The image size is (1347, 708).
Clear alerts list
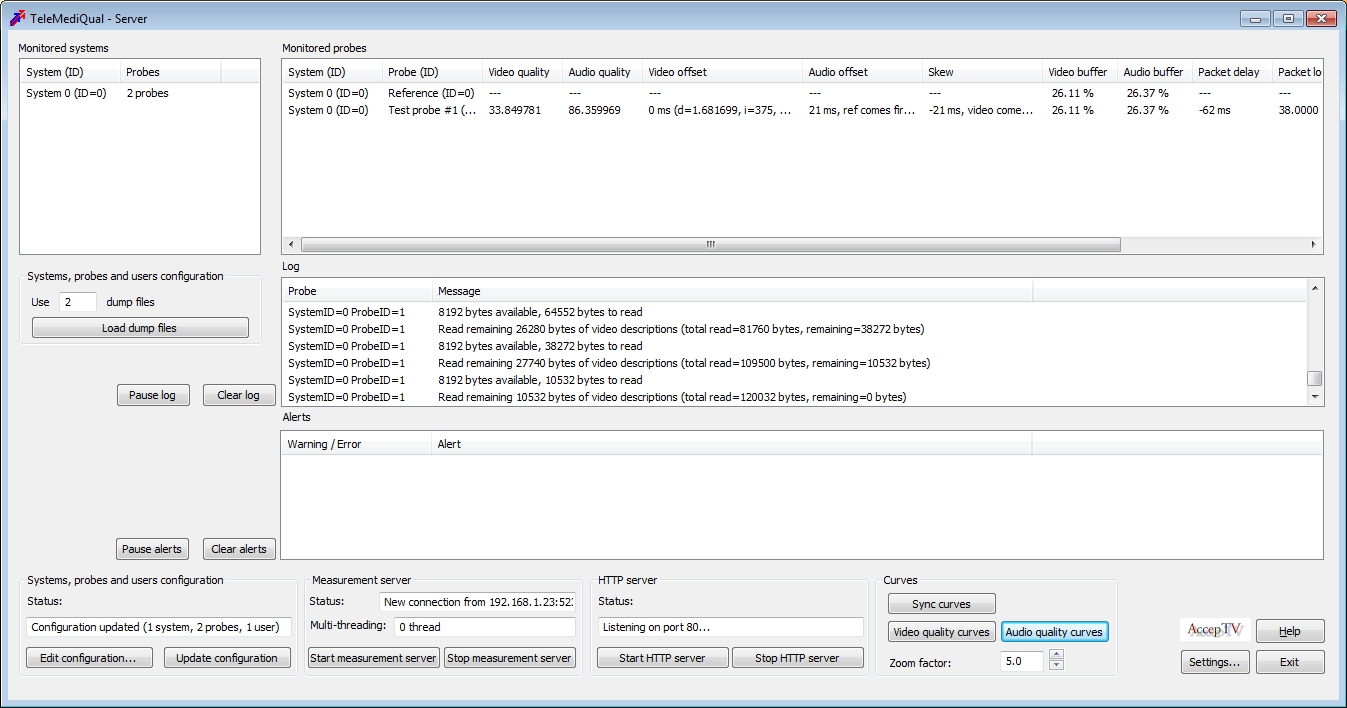[x=239, y=549]
